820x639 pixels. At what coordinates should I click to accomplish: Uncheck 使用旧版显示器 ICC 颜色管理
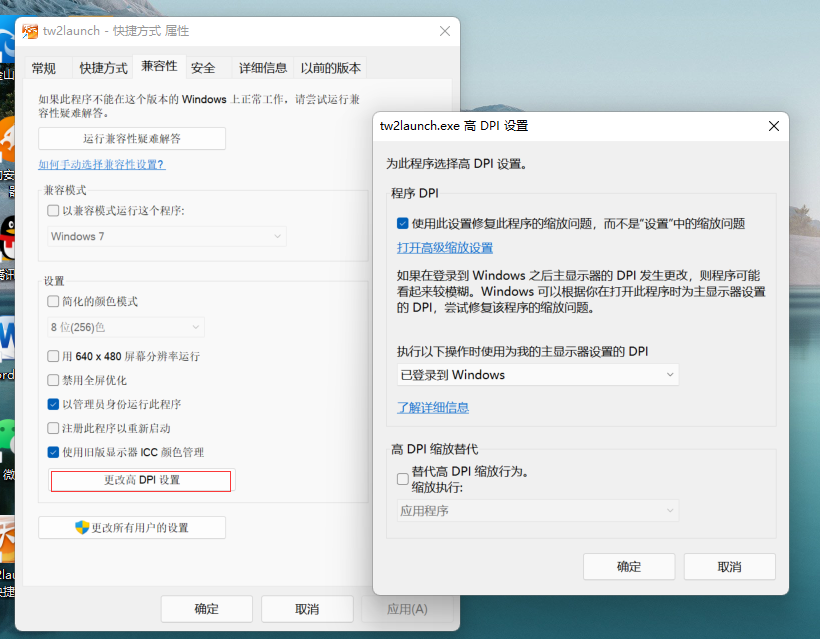point(53,452)
